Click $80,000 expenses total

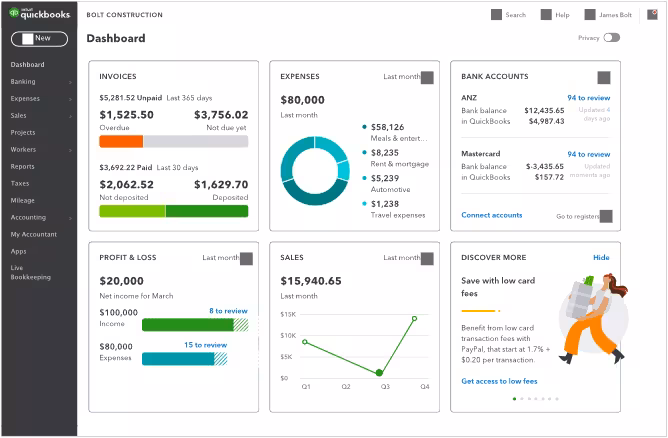(302, 100)
